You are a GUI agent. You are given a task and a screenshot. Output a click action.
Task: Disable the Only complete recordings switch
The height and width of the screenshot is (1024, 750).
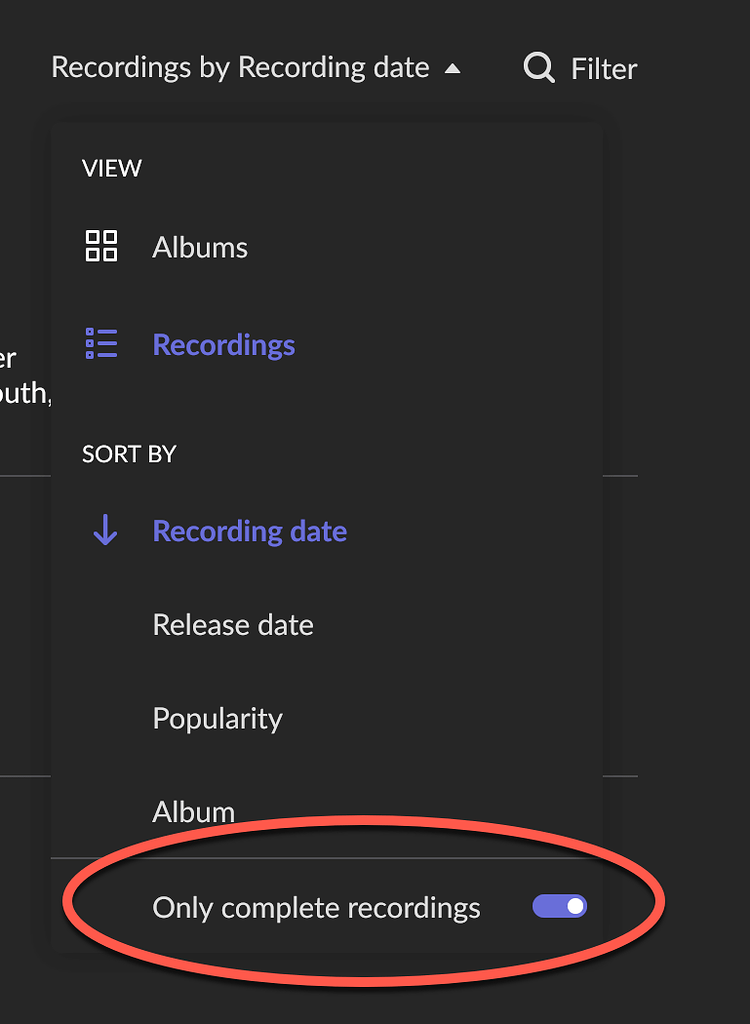click(559, 906)
